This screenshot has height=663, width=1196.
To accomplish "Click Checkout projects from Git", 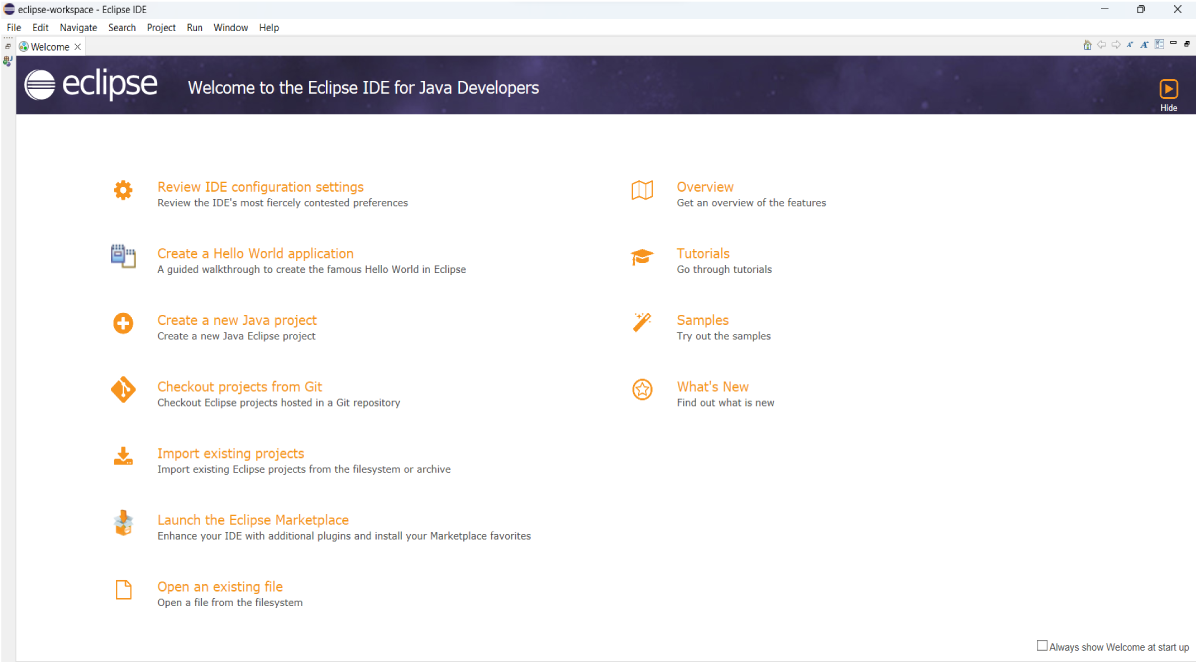I will coord(239,386).
